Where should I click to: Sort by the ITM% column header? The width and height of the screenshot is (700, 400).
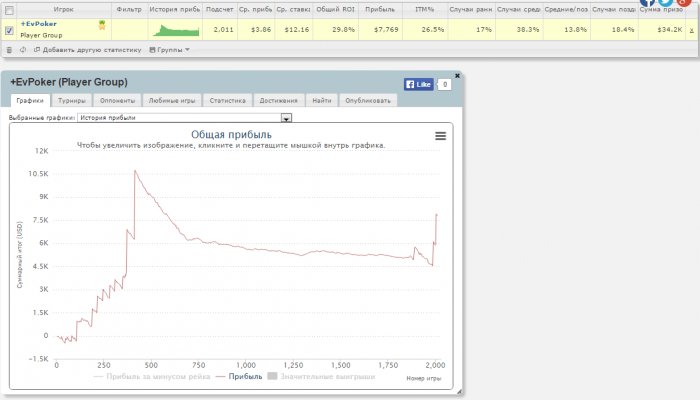pos(425,9)
